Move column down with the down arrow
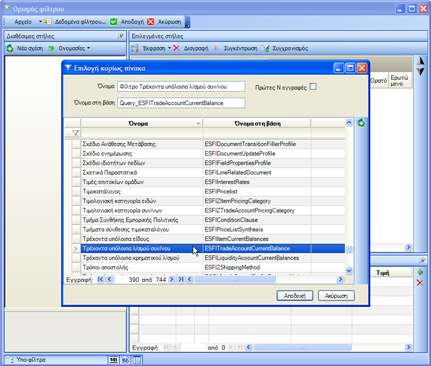The width and height of the screenshot is (431, 366). (x=421, y=72)
